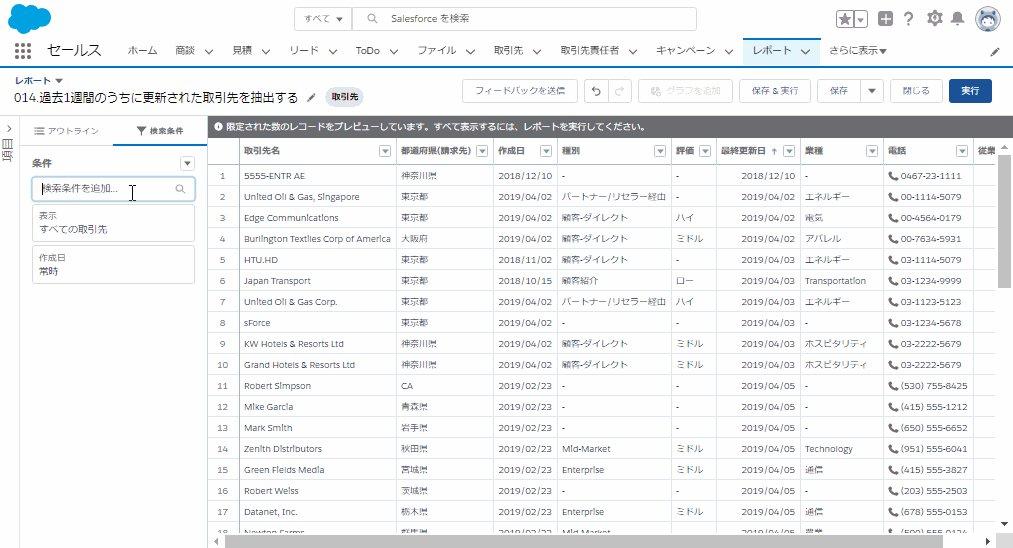Open the 見積 tab
This screenshot has height=548, width=1013.
pos(242,50)
